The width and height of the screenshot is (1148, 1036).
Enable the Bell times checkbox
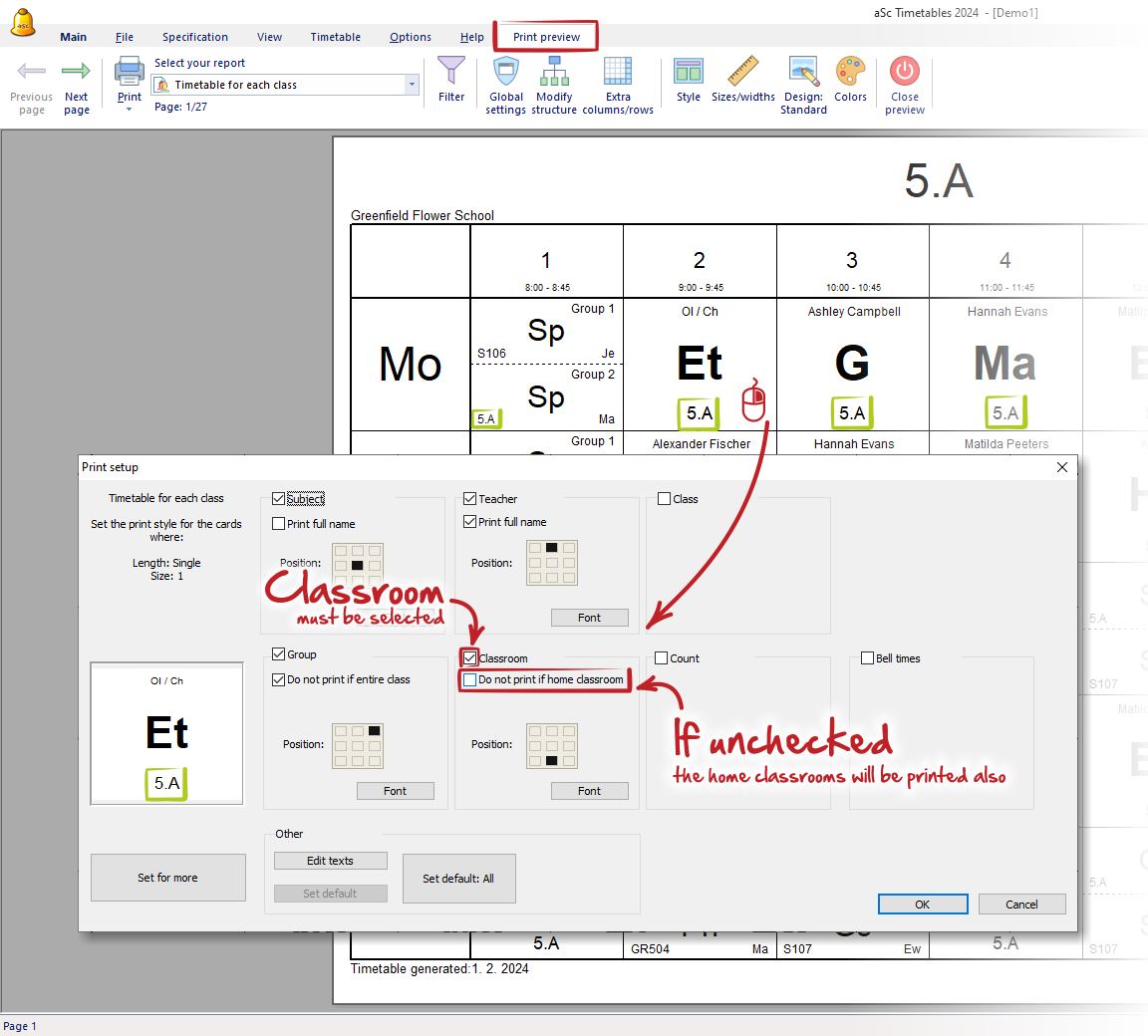[x=868, y=657]
